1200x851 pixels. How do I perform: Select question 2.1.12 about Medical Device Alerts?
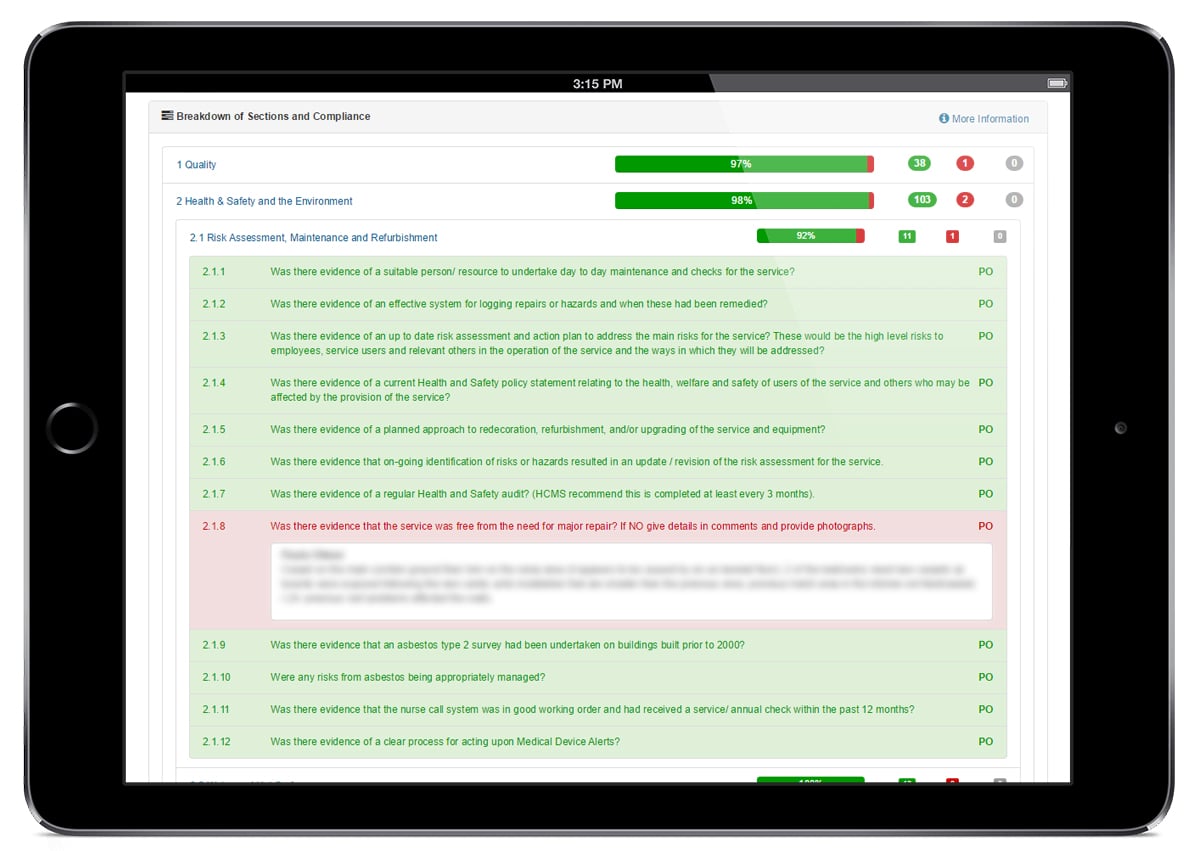tap(445, 742)
